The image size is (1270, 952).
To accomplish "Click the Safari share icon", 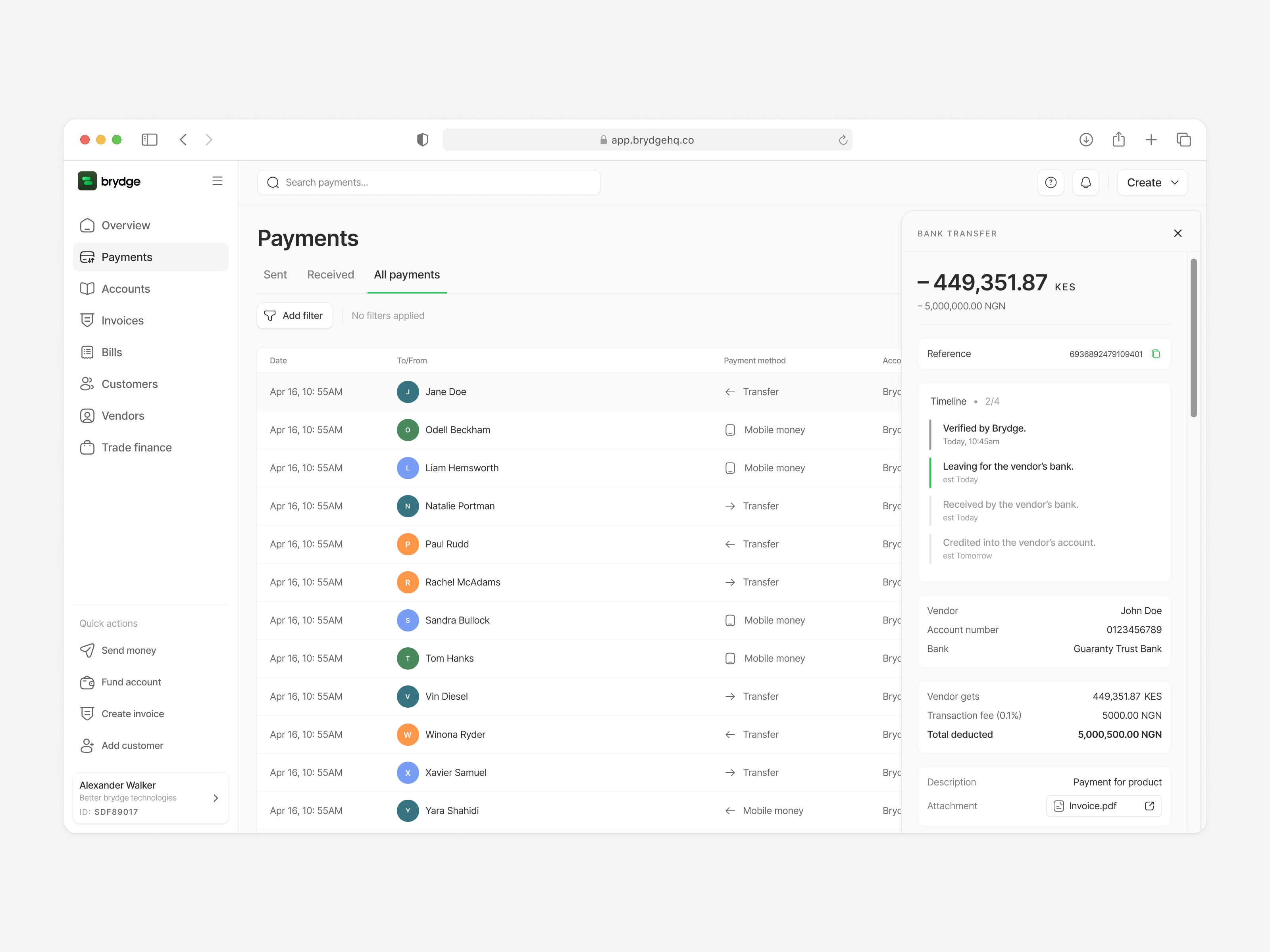I will coord(1118,140).
